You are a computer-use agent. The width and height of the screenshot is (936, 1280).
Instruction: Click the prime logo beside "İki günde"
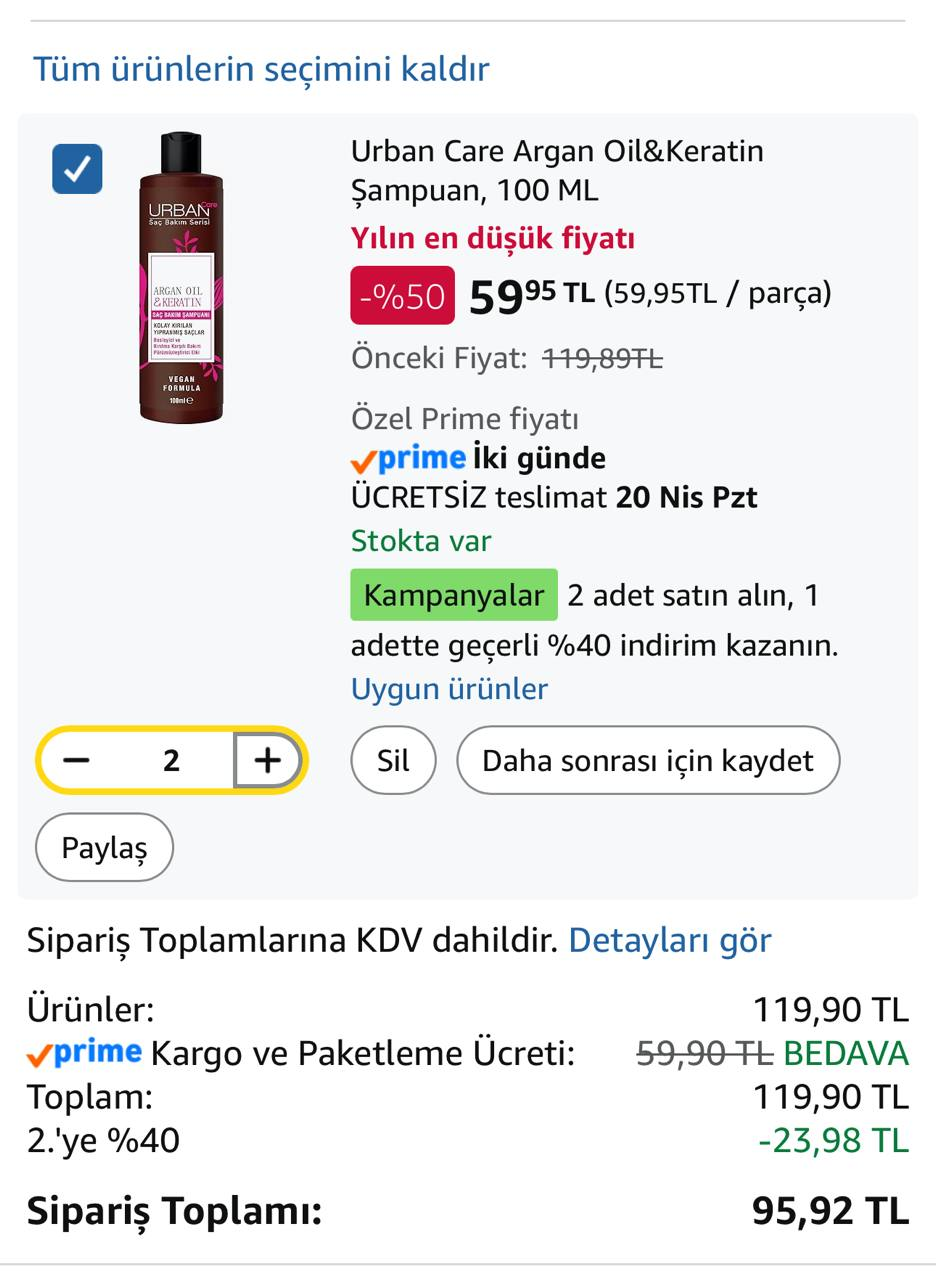tap(409, 459)
